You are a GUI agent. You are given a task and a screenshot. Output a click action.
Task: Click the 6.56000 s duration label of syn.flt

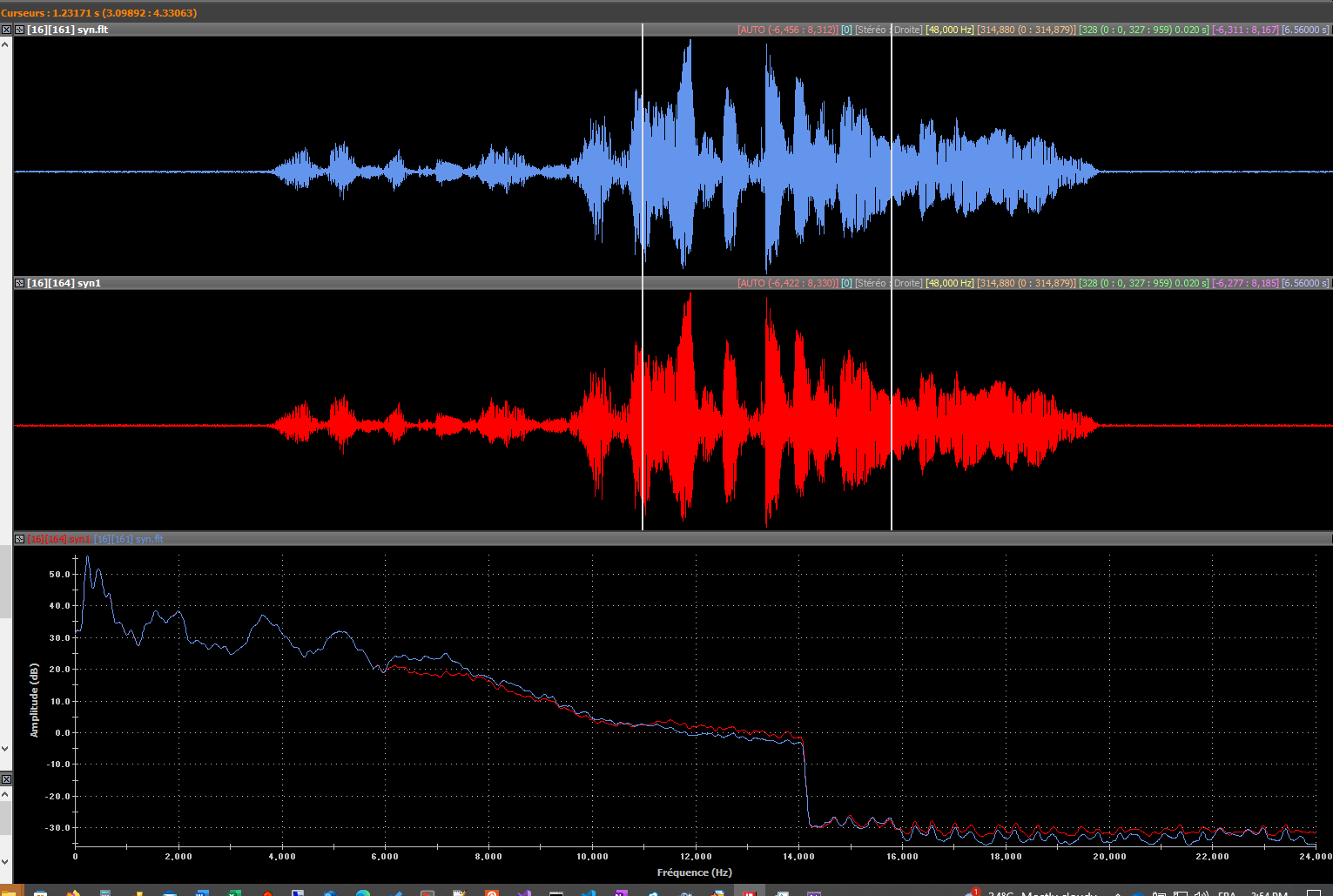[1305, 30]
